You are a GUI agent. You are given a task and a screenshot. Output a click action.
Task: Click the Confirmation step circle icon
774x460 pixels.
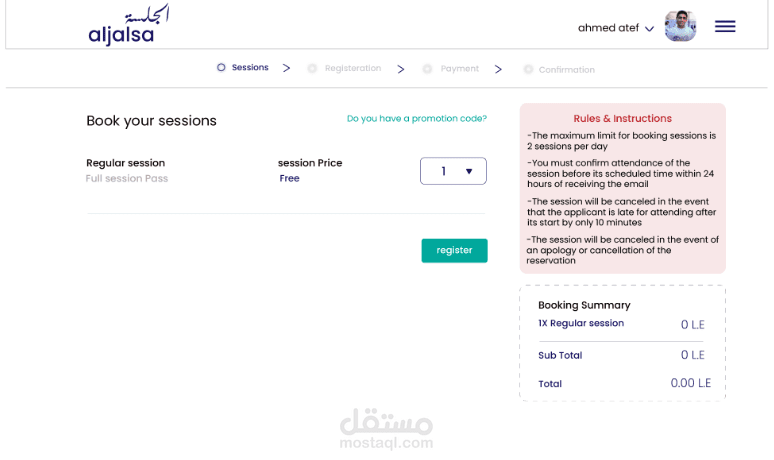[528, 70]
